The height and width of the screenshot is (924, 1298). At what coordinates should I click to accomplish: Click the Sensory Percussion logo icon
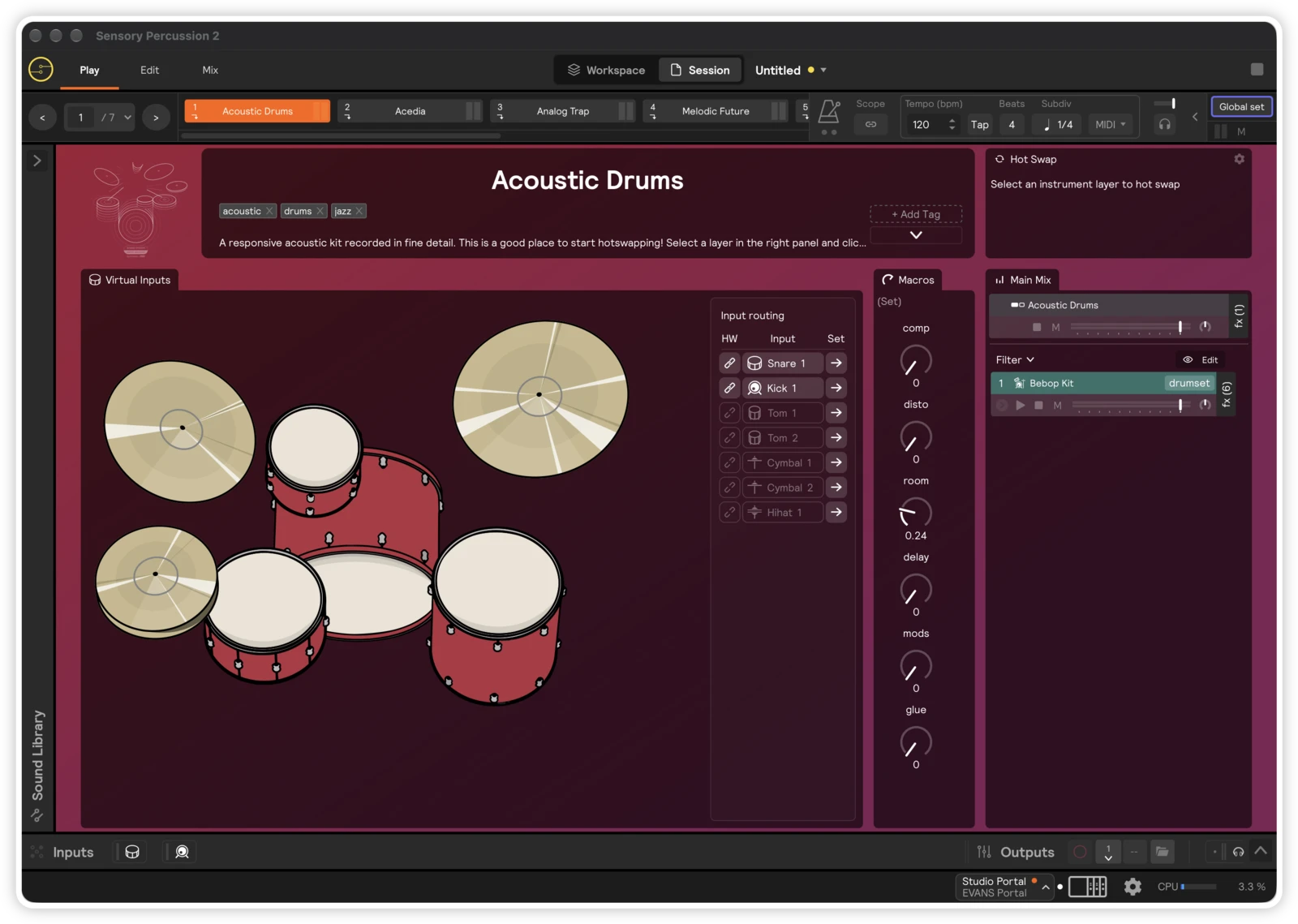[41, 70]
